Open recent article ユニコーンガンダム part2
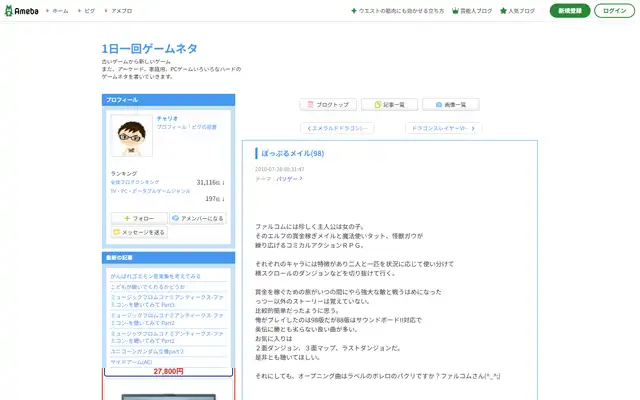 pos(147,351)
